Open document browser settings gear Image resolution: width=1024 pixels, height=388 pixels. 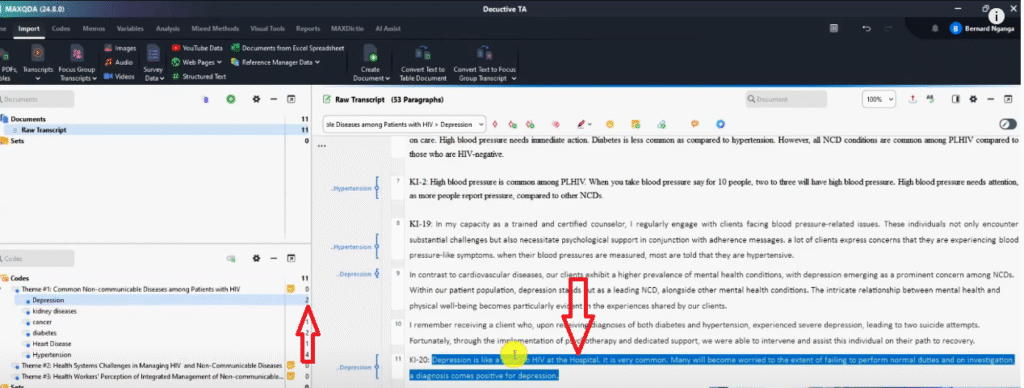[x=973, y=99]
